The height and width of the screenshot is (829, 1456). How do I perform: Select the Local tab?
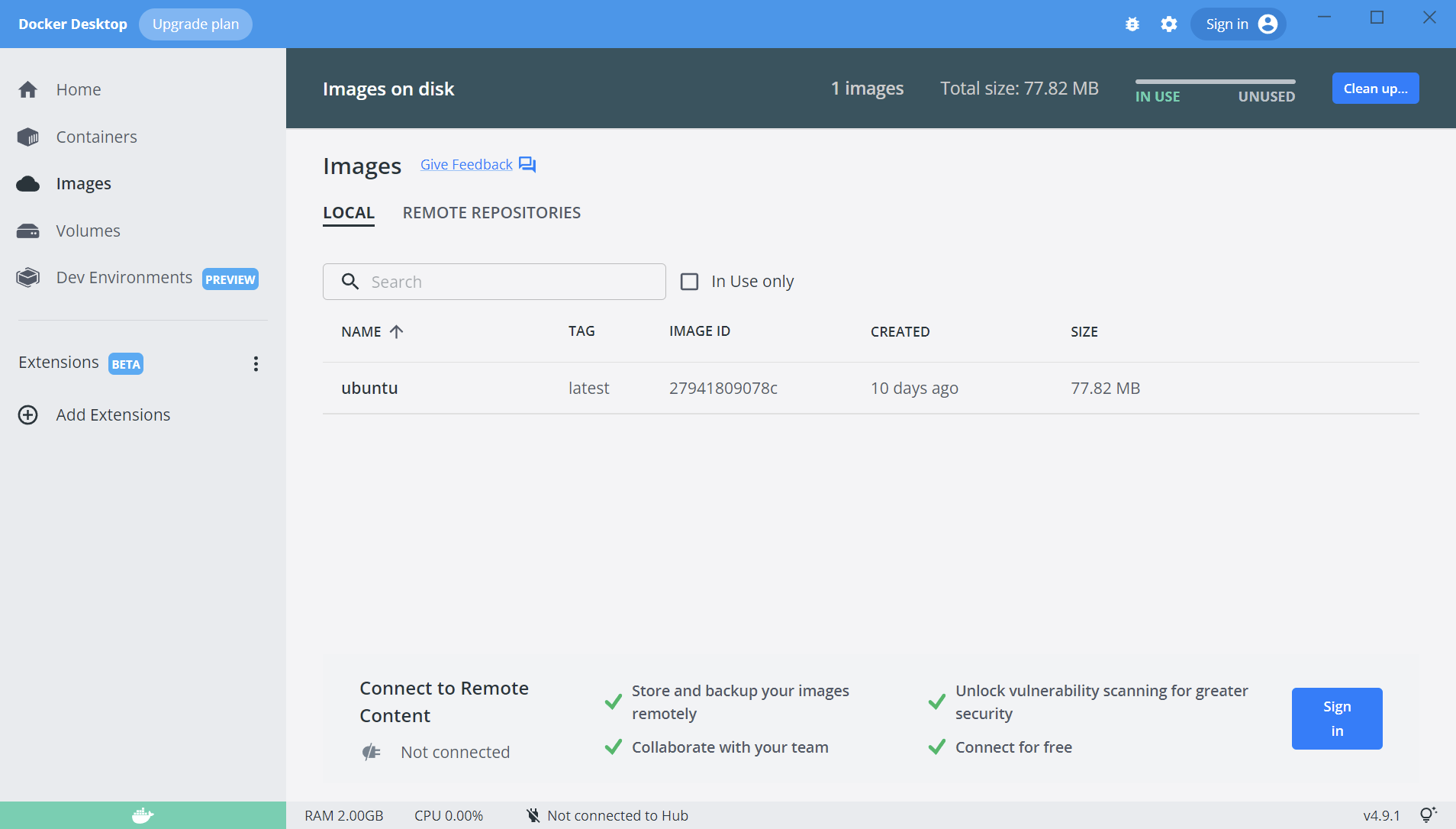point(349,213)
